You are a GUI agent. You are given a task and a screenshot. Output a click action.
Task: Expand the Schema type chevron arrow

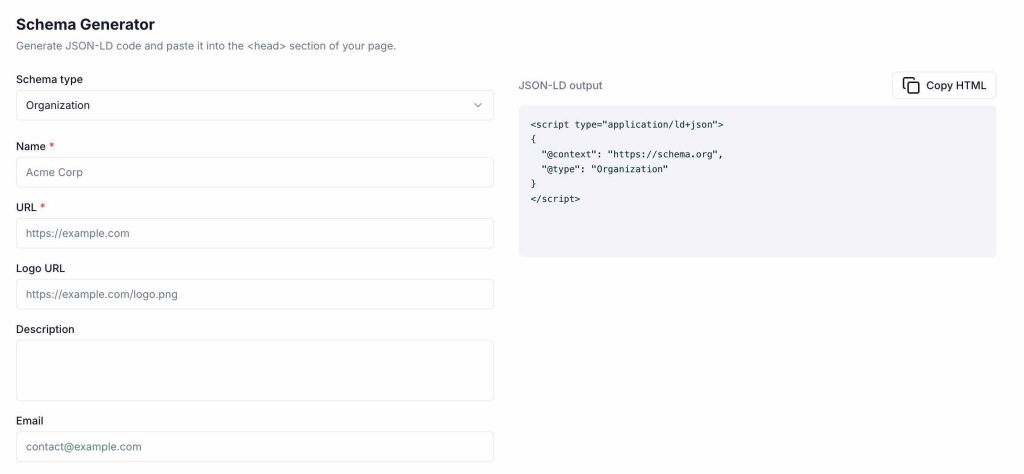tap(478, 105)
